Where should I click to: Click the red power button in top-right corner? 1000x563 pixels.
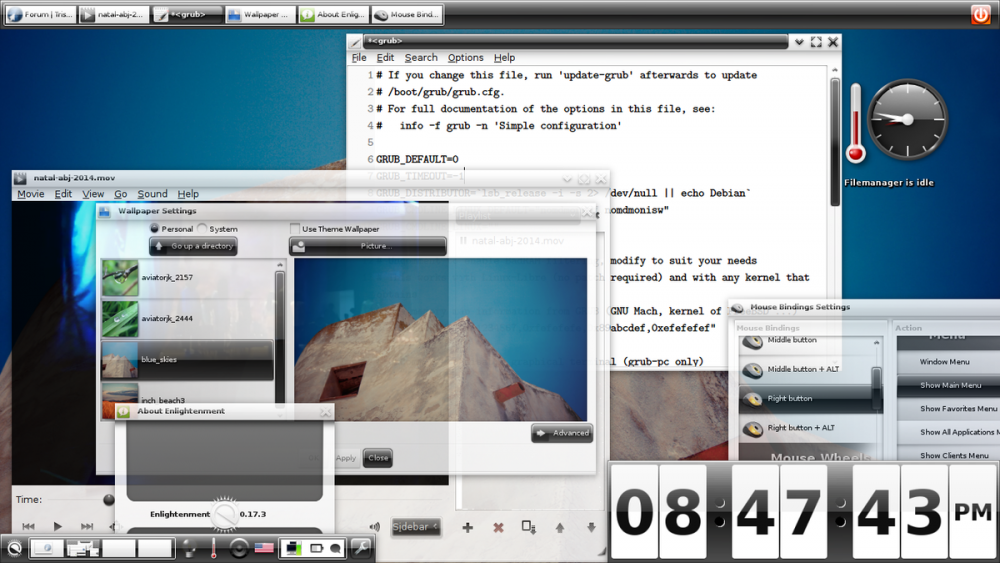click(980, 15)
